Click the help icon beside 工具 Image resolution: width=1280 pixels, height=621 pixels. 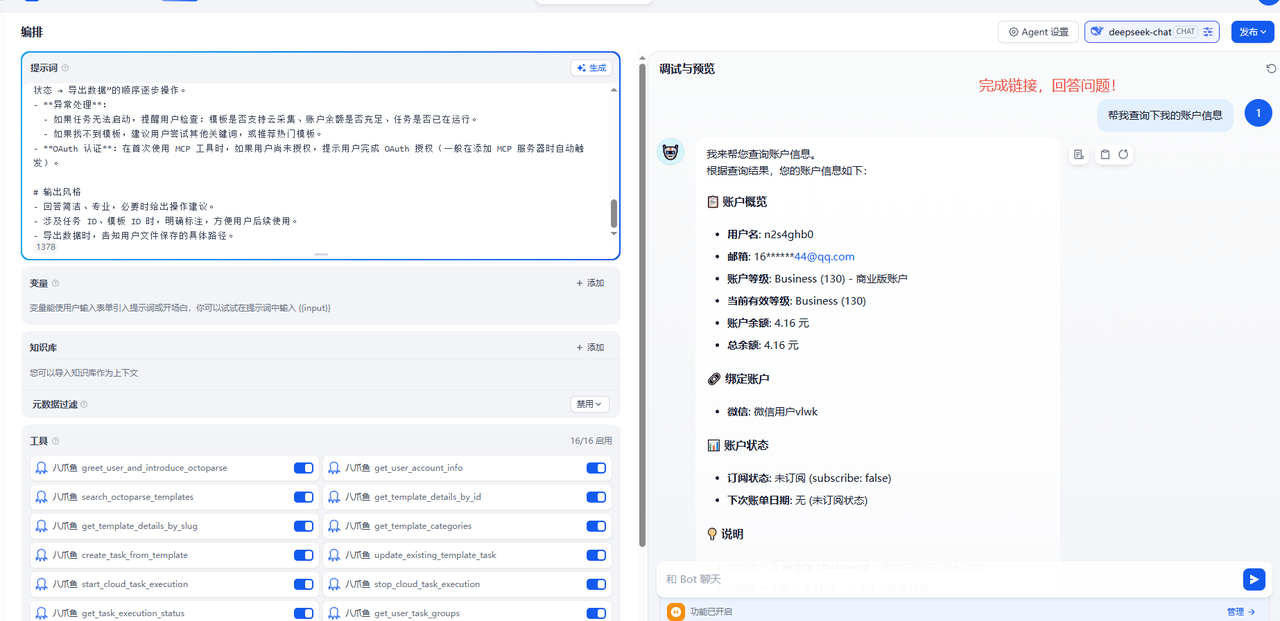[55, 440]
